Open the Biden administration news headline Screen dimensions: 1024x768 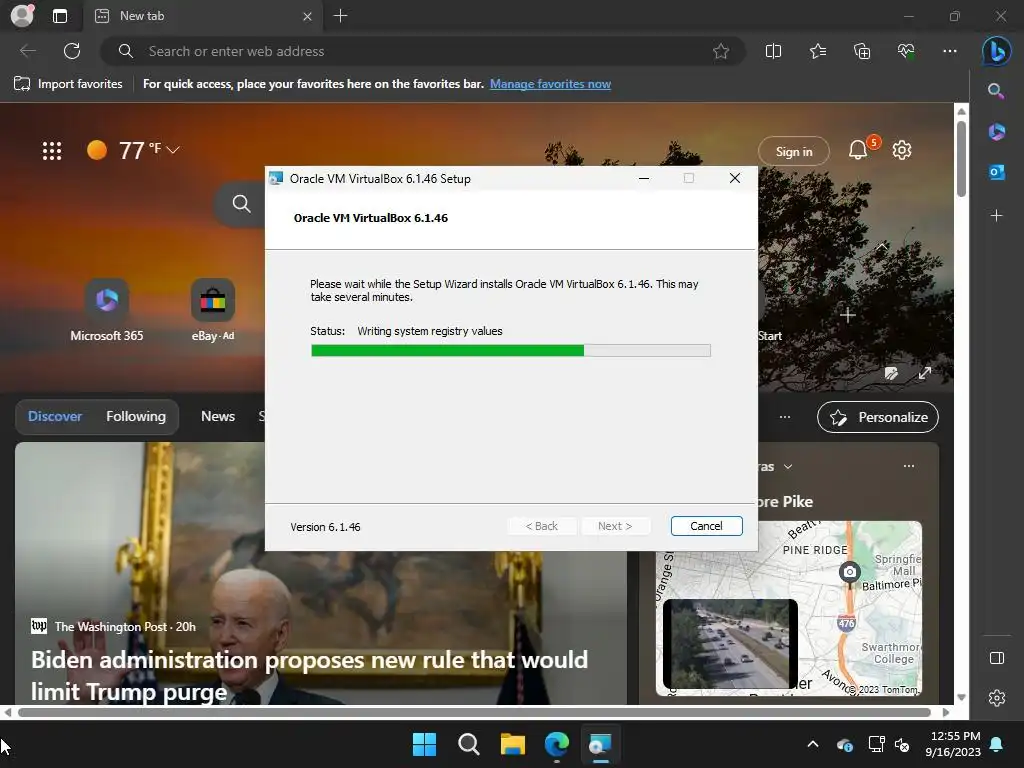[310, 675]
